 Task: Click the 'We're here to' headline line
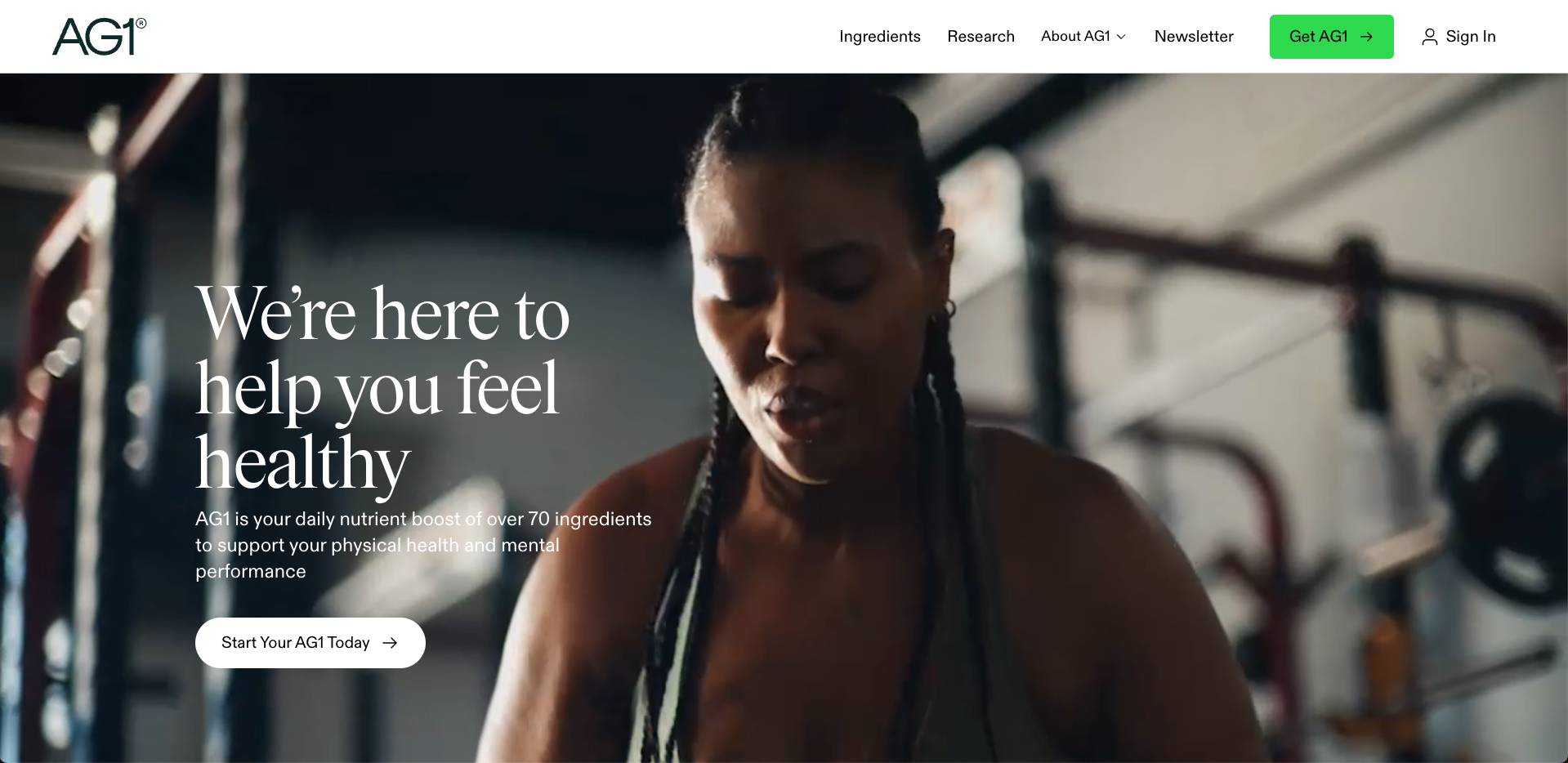(x=382, y=315)
